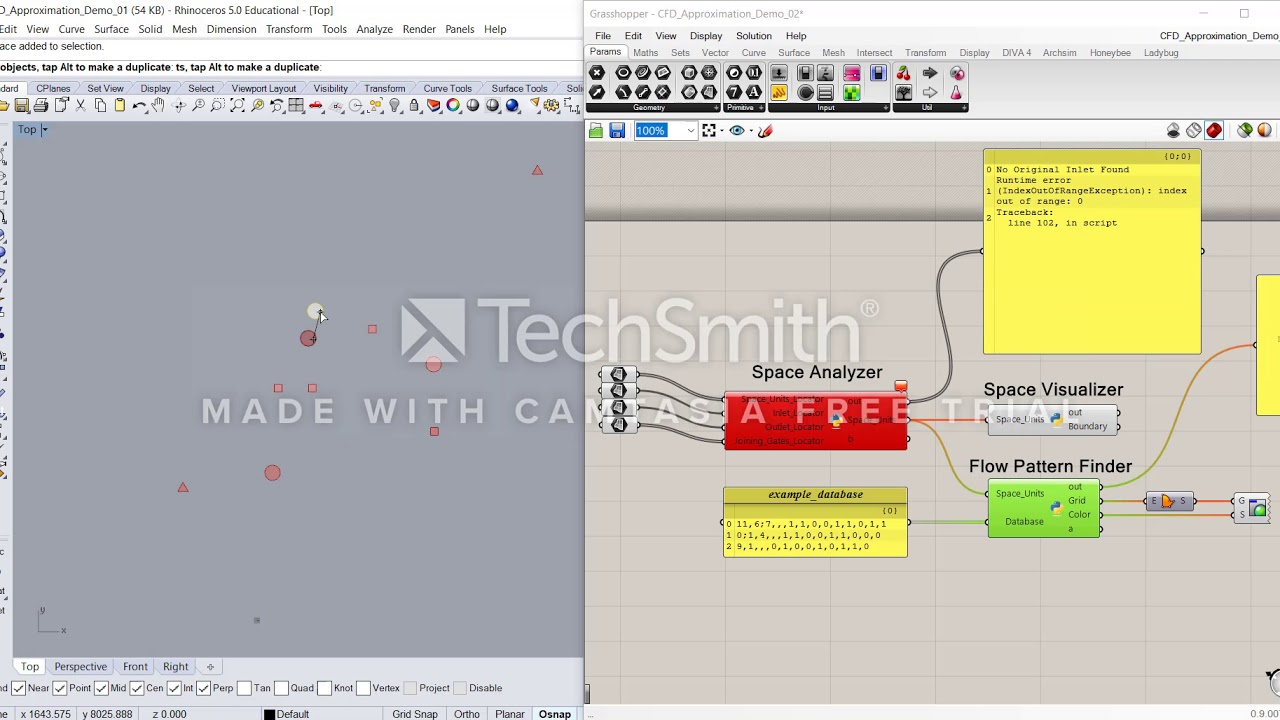Open the dropdown arrow next to eye icon
The height and width of the screenshot is (720, 1280).
click(x=751, y=131)
